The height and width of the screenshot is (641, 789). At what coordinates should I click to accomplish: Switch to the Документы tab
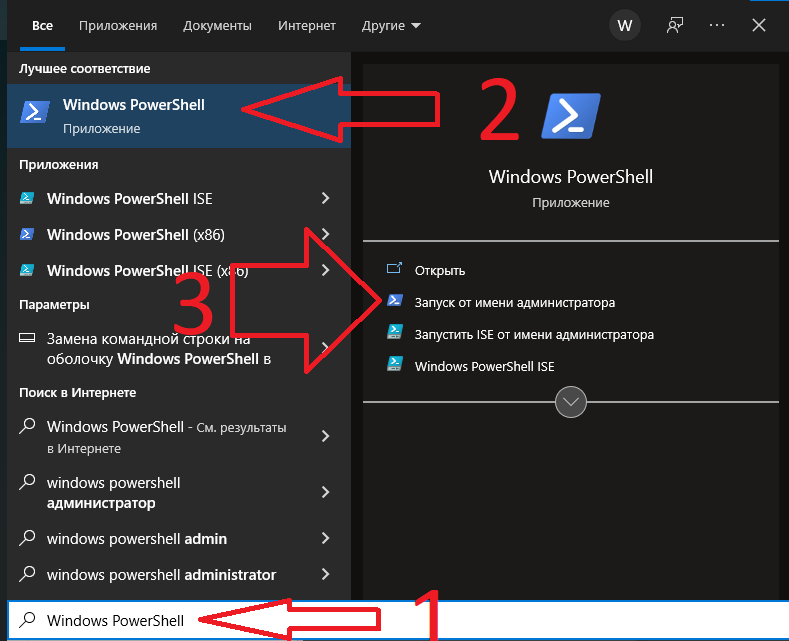coord(217,26)
